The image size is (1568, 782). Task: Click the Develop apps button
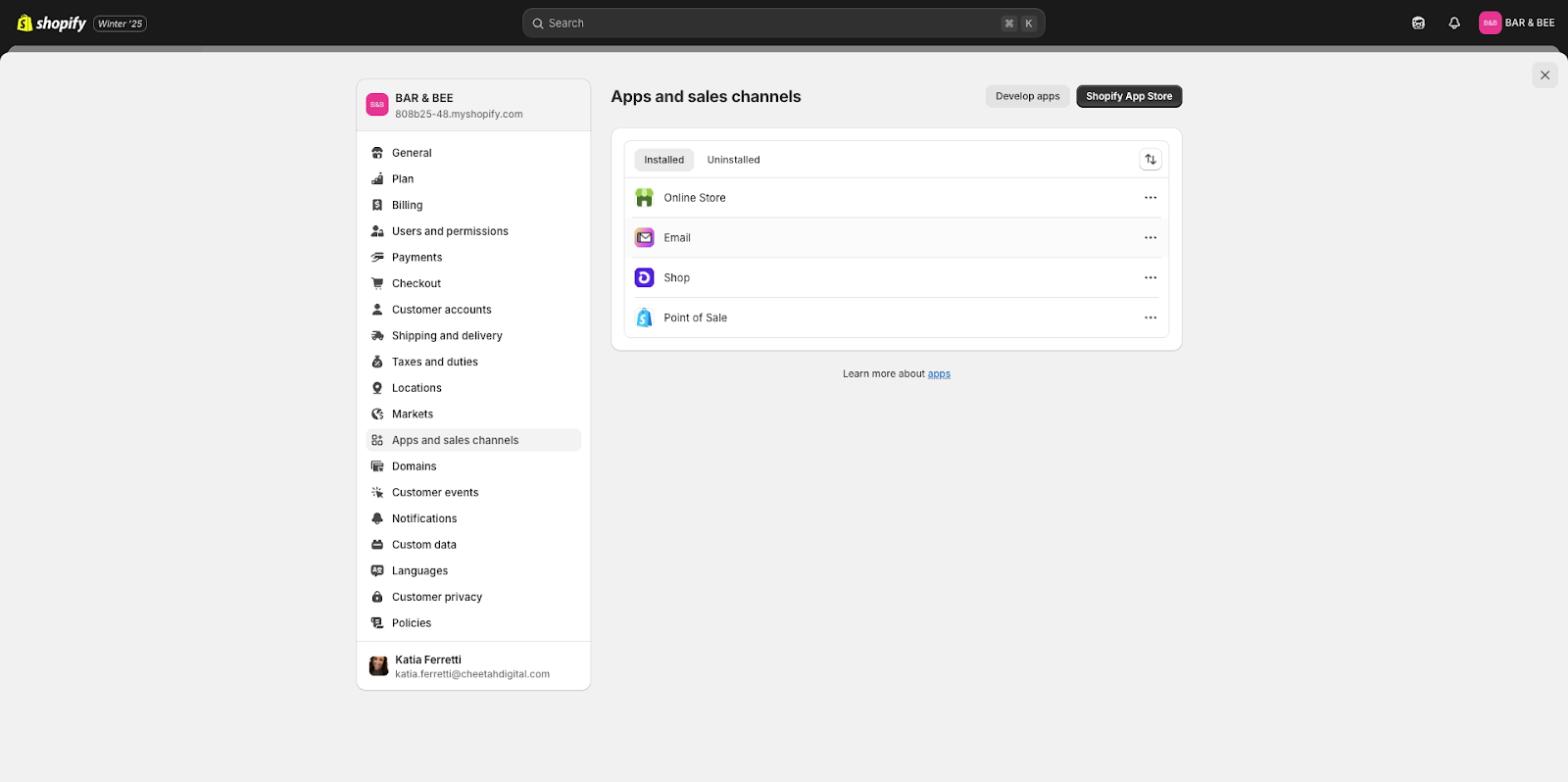click(x=1027, y=96)
